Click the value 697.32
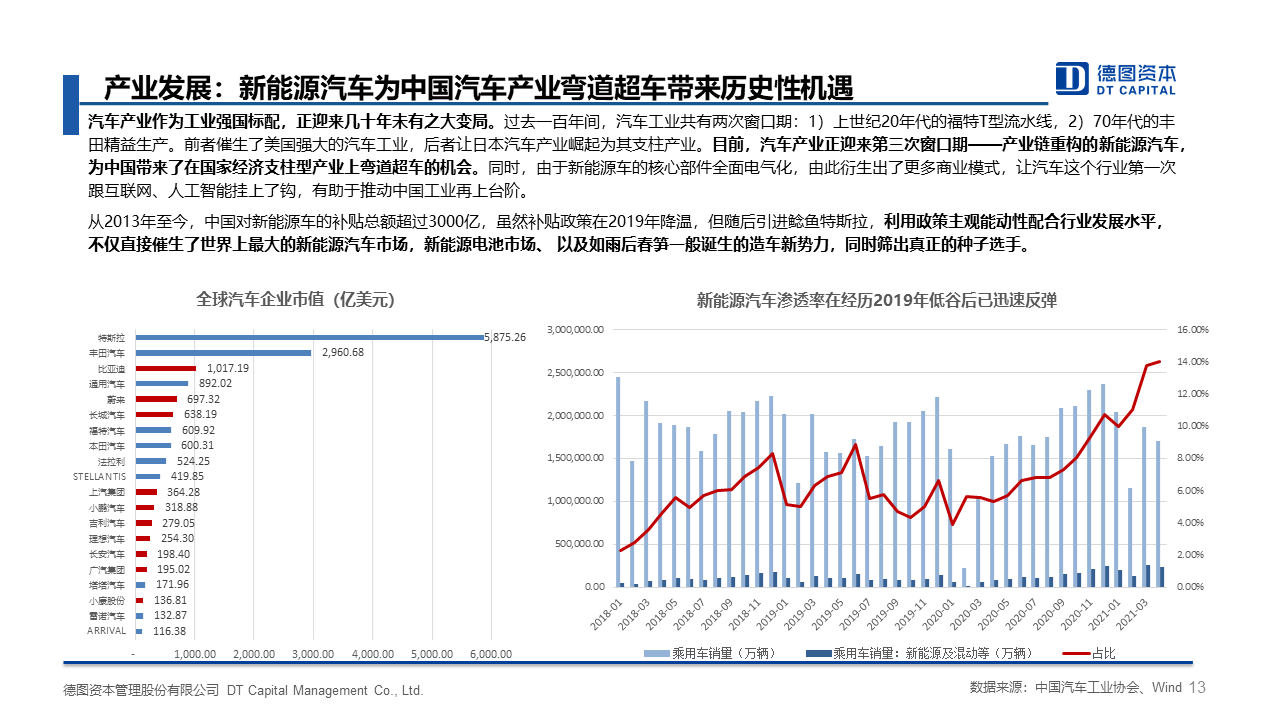This screenshot has width=1280, height=720. click(x=203, y=399)
